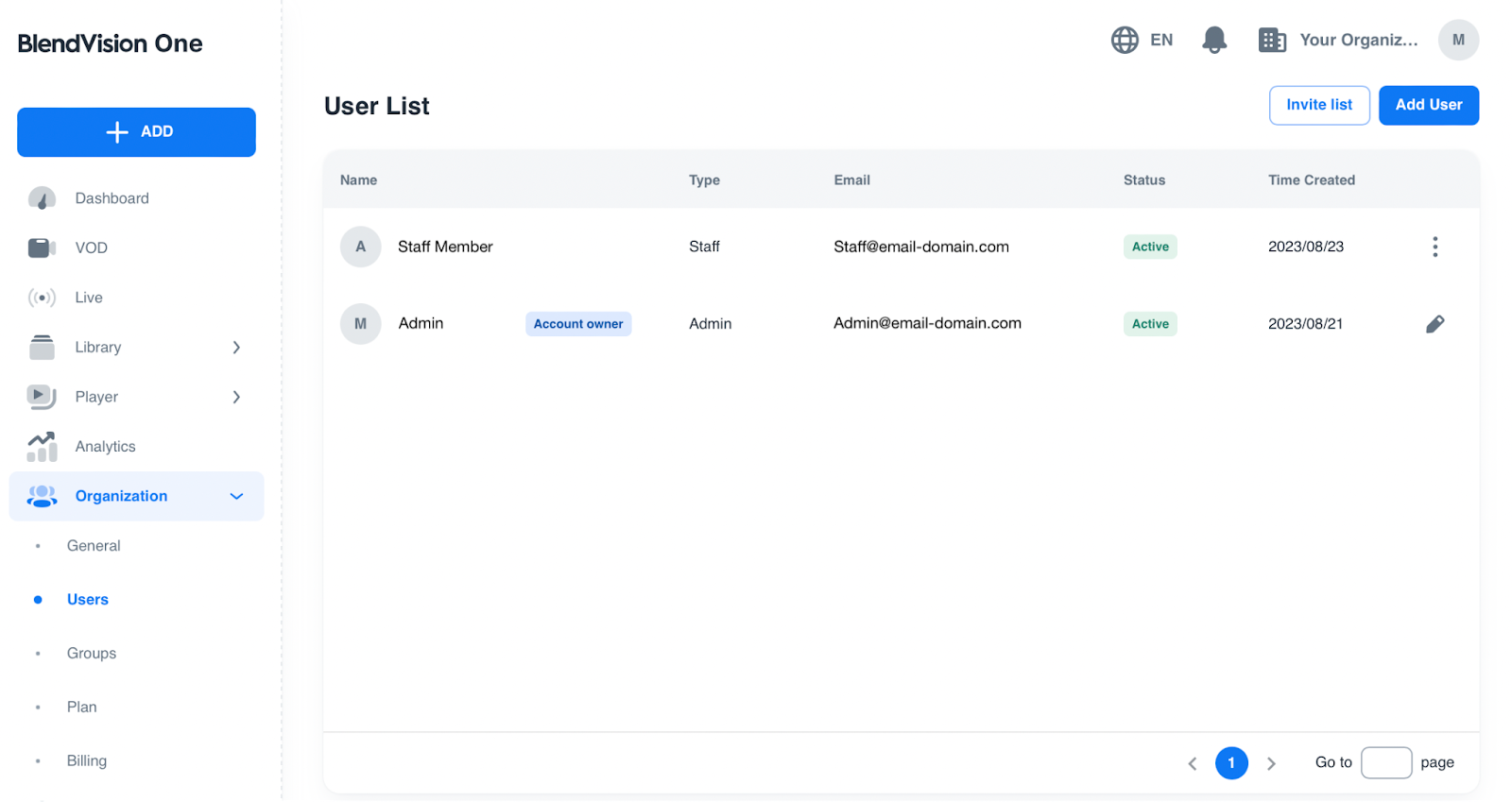1512x802 pixels.
Task: Navigate to Live in the sidebar
Action: pos(89,298)
